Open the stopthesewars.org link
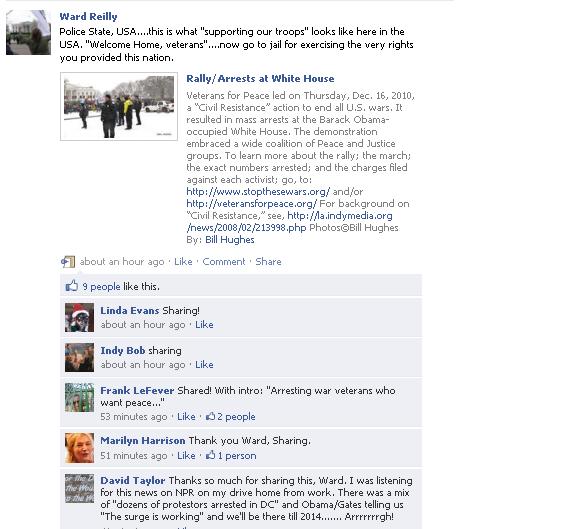The height and width of the screenshot is (529, 574). click(258, 191)
